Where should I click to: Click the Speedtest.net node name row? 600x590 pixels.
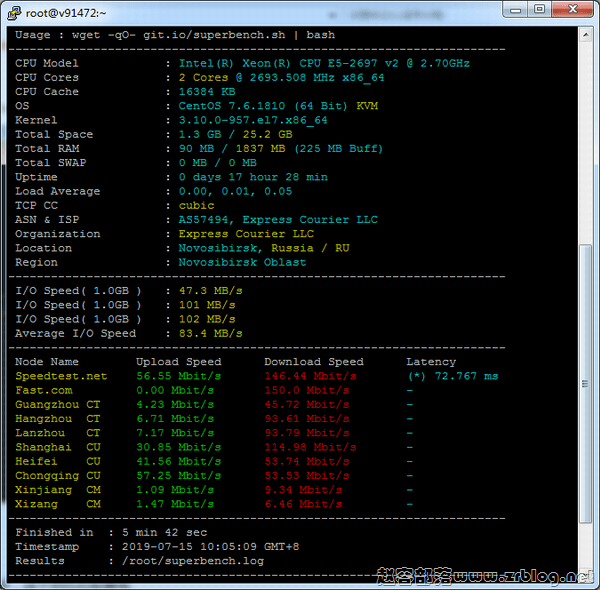point(61,376)
